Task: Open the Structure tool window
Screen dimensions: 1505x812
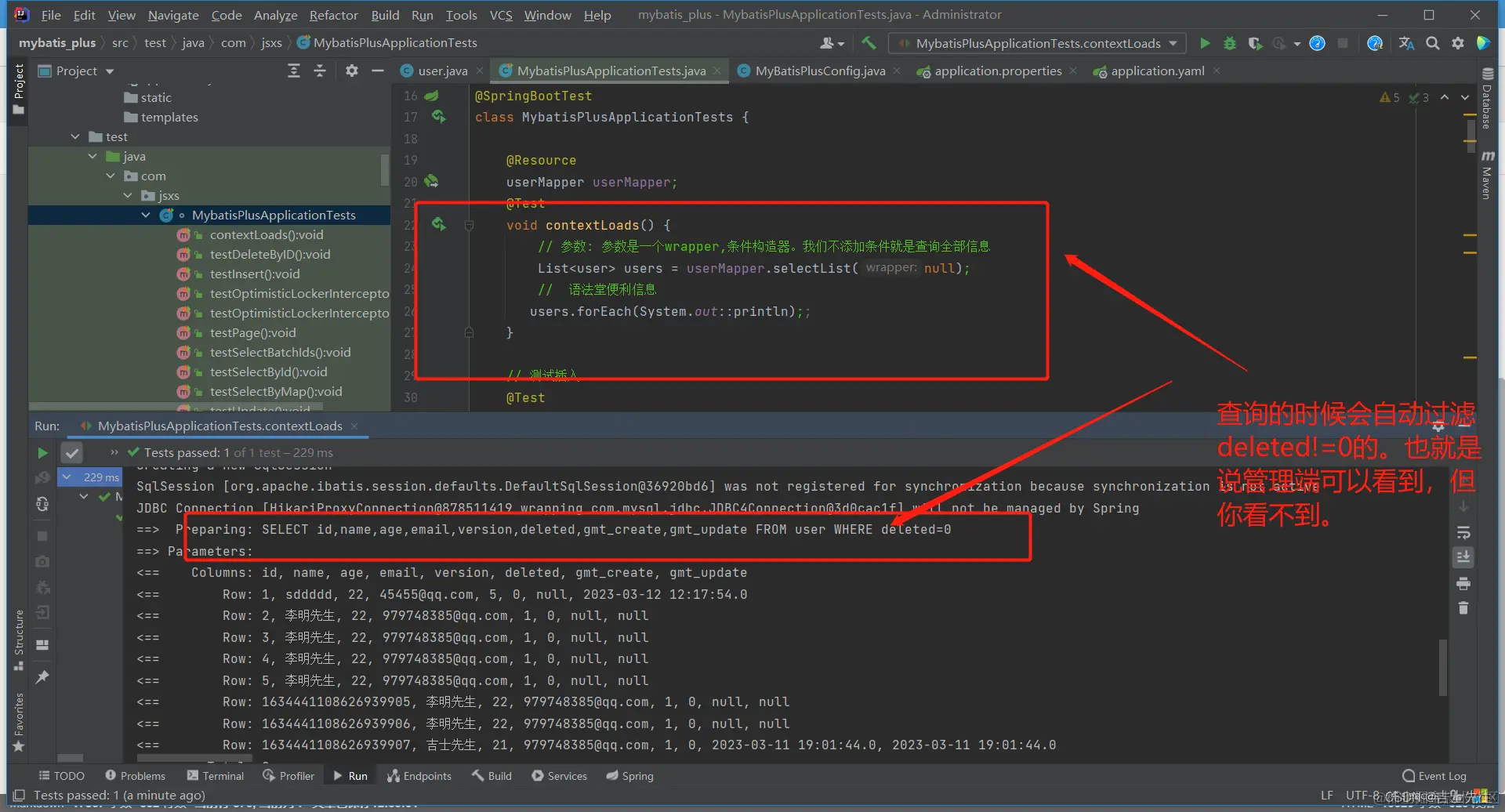Action: point(19,640)
